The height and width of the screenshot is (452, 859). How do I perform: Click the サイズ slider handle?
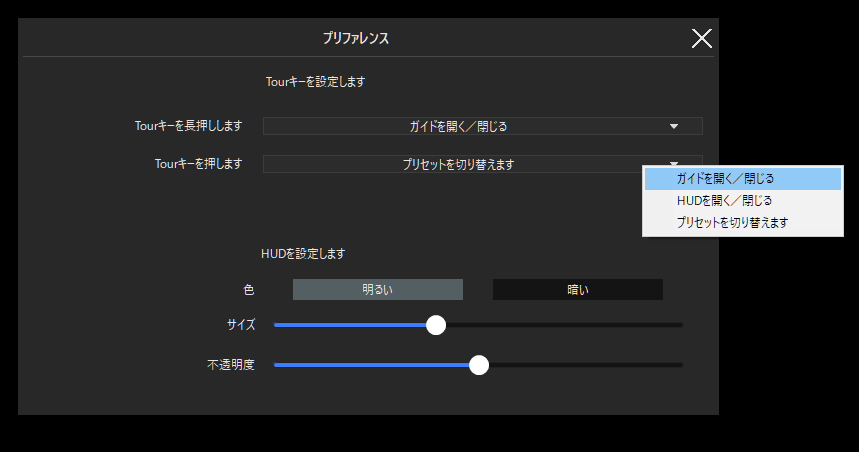[x=436, y=325]
